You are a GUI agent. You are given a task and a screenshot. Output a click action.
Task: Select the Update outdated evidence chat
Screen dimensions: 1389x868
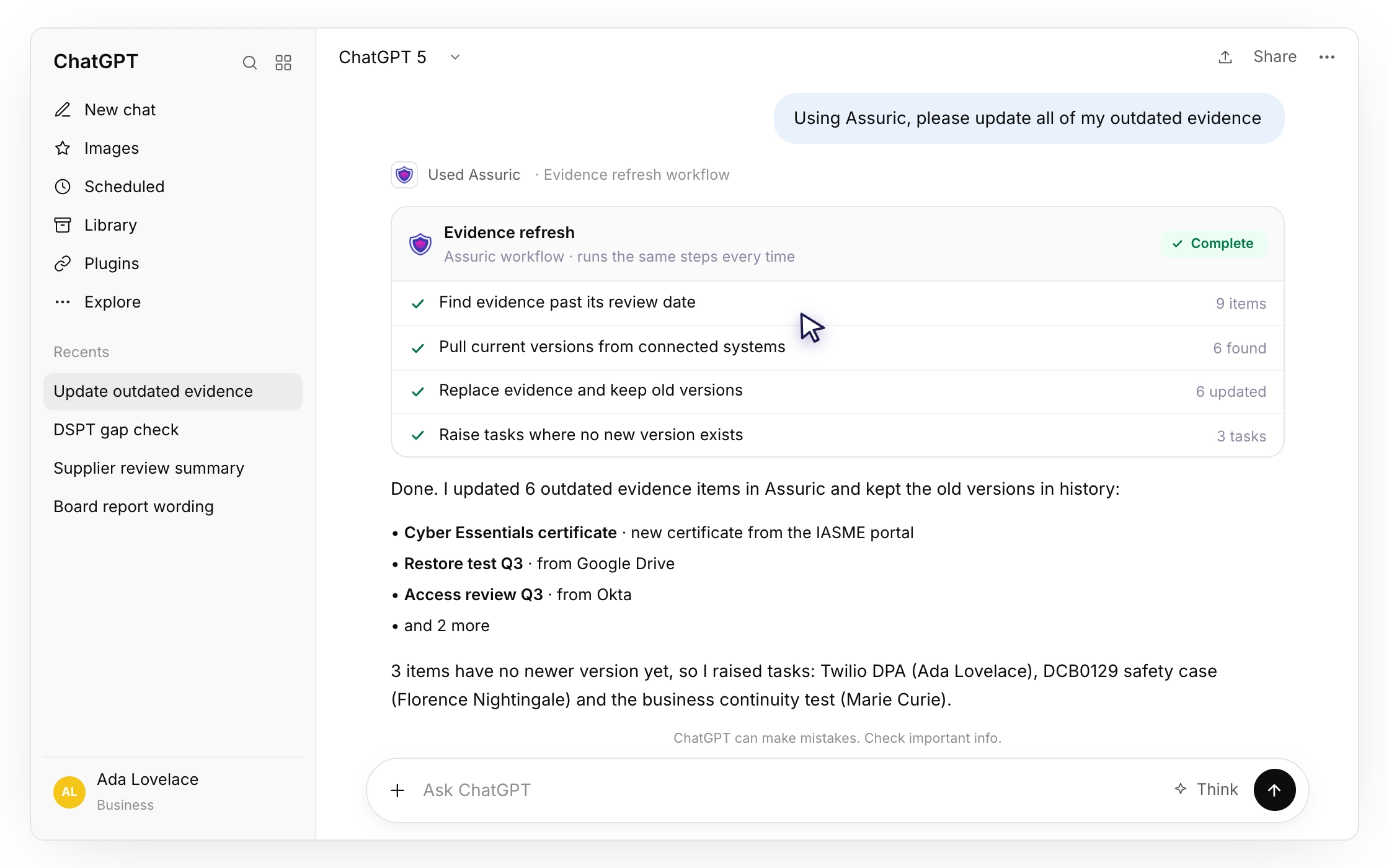point(173,391)
